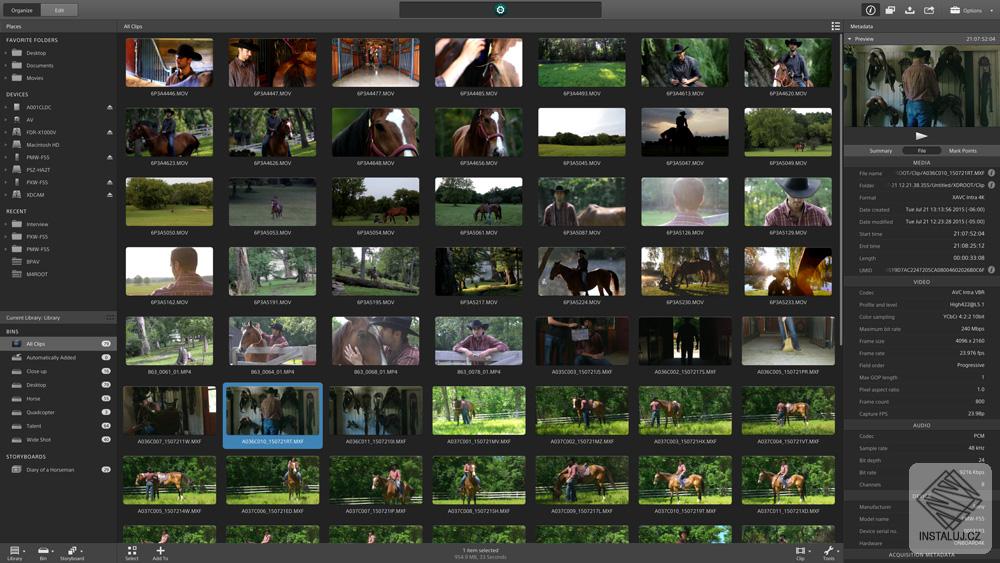Click the Add To plus icon
1000x563 pixels.
point(160,553)
